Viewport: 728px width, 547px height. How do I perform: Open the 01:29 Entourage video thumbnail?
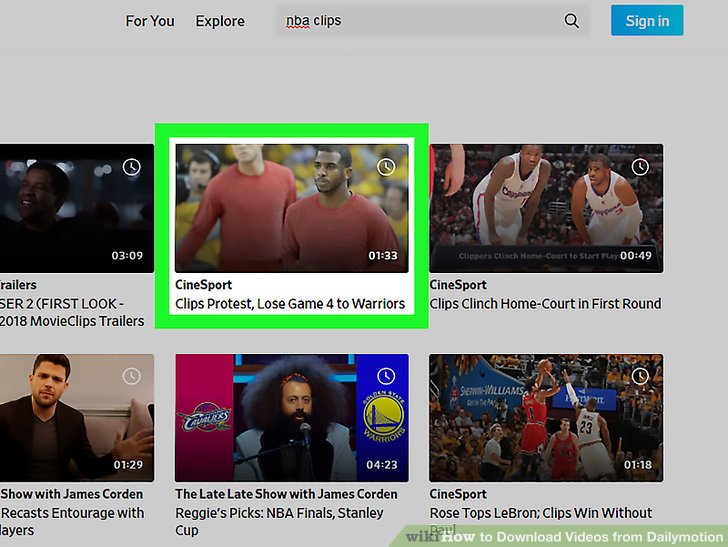pos(77,418)
